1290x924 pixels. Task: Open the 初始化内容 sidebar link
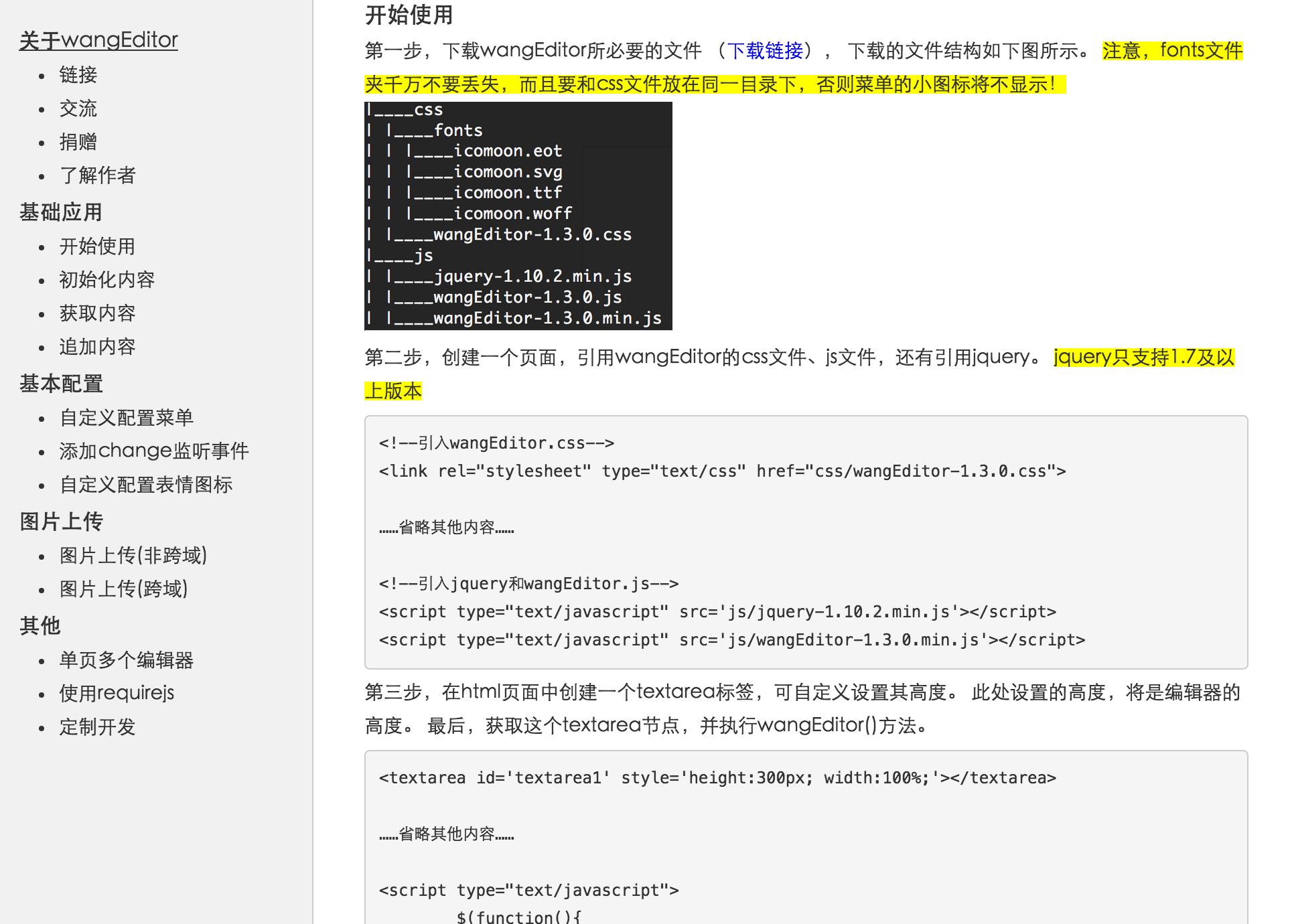point(107,280)
